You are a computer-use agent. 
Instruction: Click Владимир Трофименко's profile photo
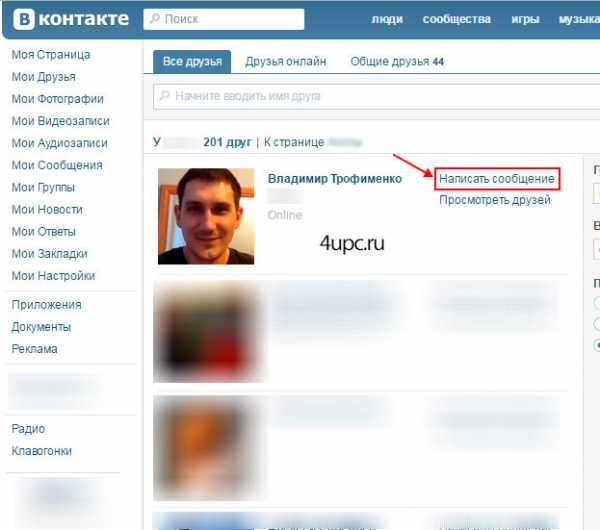(206, 216)
